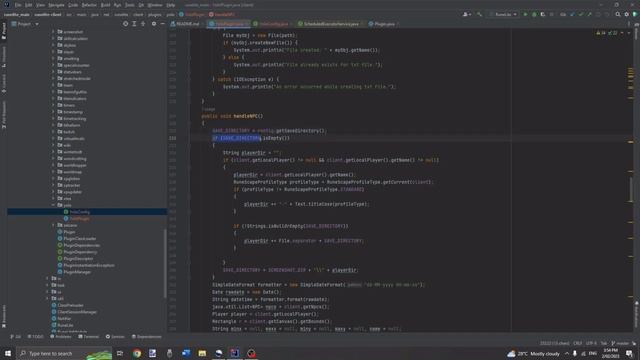Screen dimensions: 640x360
Task: Open Windows Start menu
Action: point(8,353)
